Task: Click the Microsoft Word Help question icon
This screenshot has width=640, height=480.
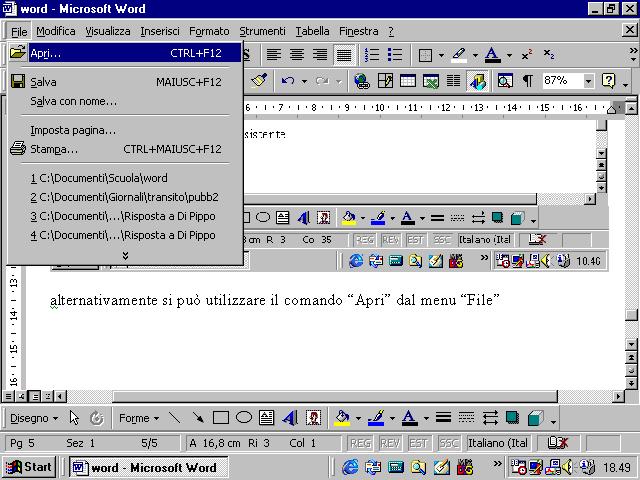Action: tap(608, 81)
